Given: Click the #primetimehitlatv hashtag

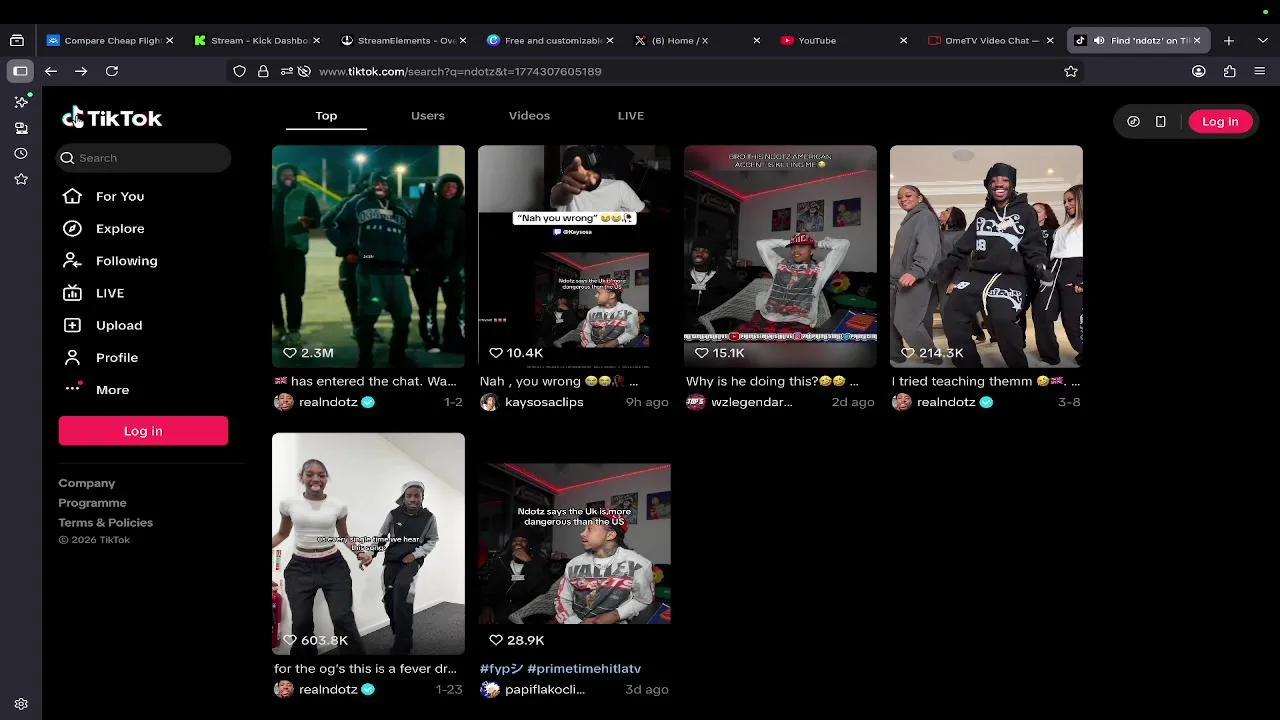Looking at the screenshot, I should click(584, 668).
